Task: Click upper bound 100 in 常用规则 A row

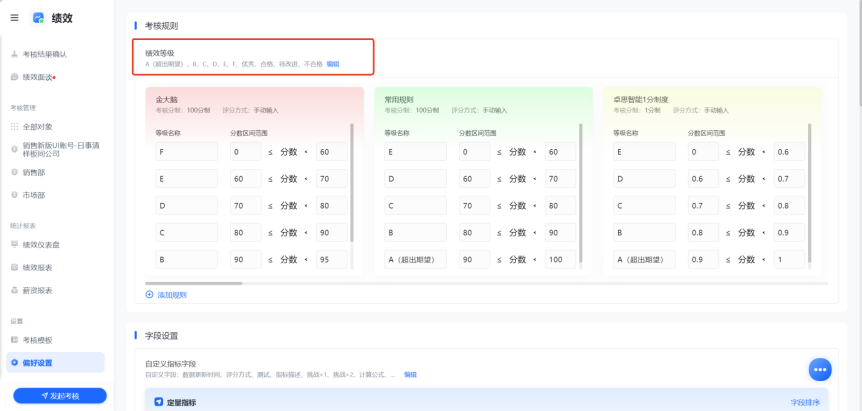Action: pyautogui.click(x=560, y=259)
